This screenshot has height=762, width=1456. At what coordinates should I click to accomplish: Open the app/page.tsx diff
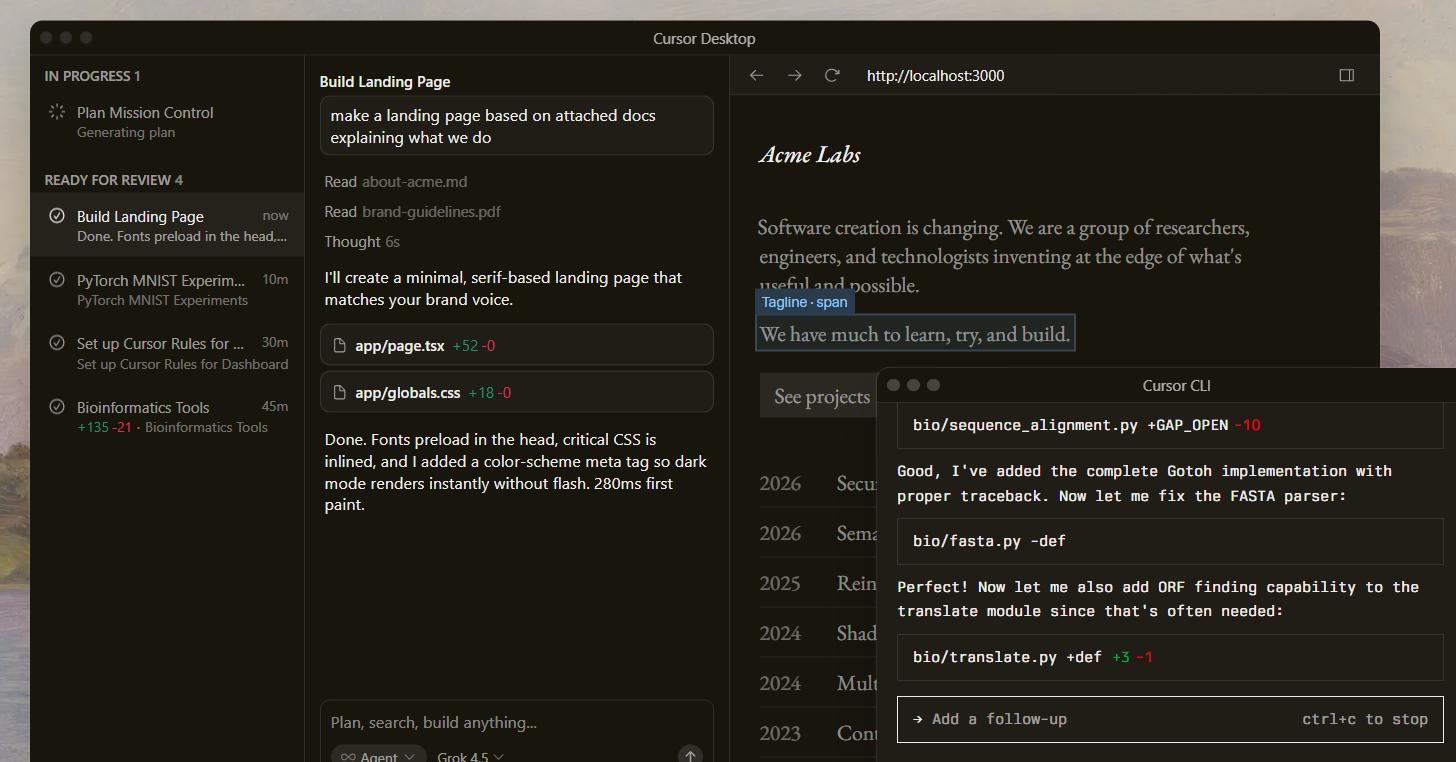coord(517,345)
